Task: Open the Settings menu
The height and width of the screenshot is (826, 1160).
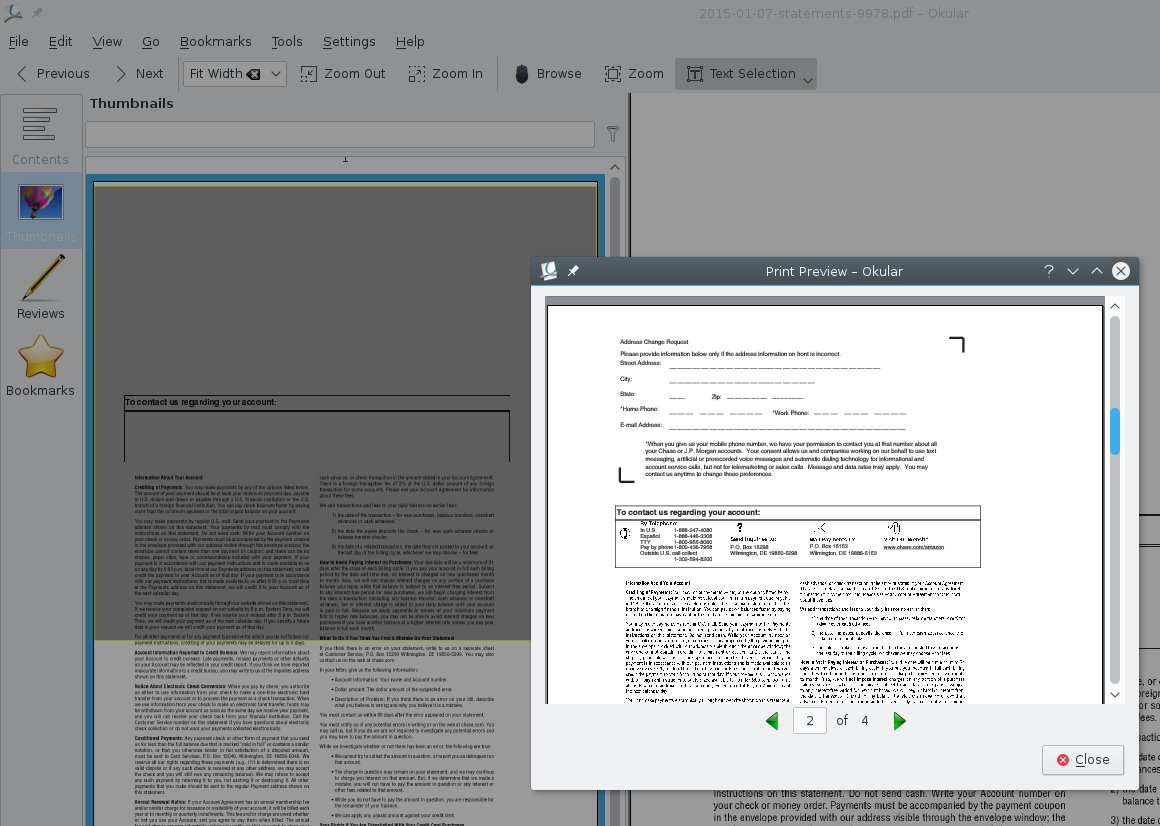Action: [349, 41]
